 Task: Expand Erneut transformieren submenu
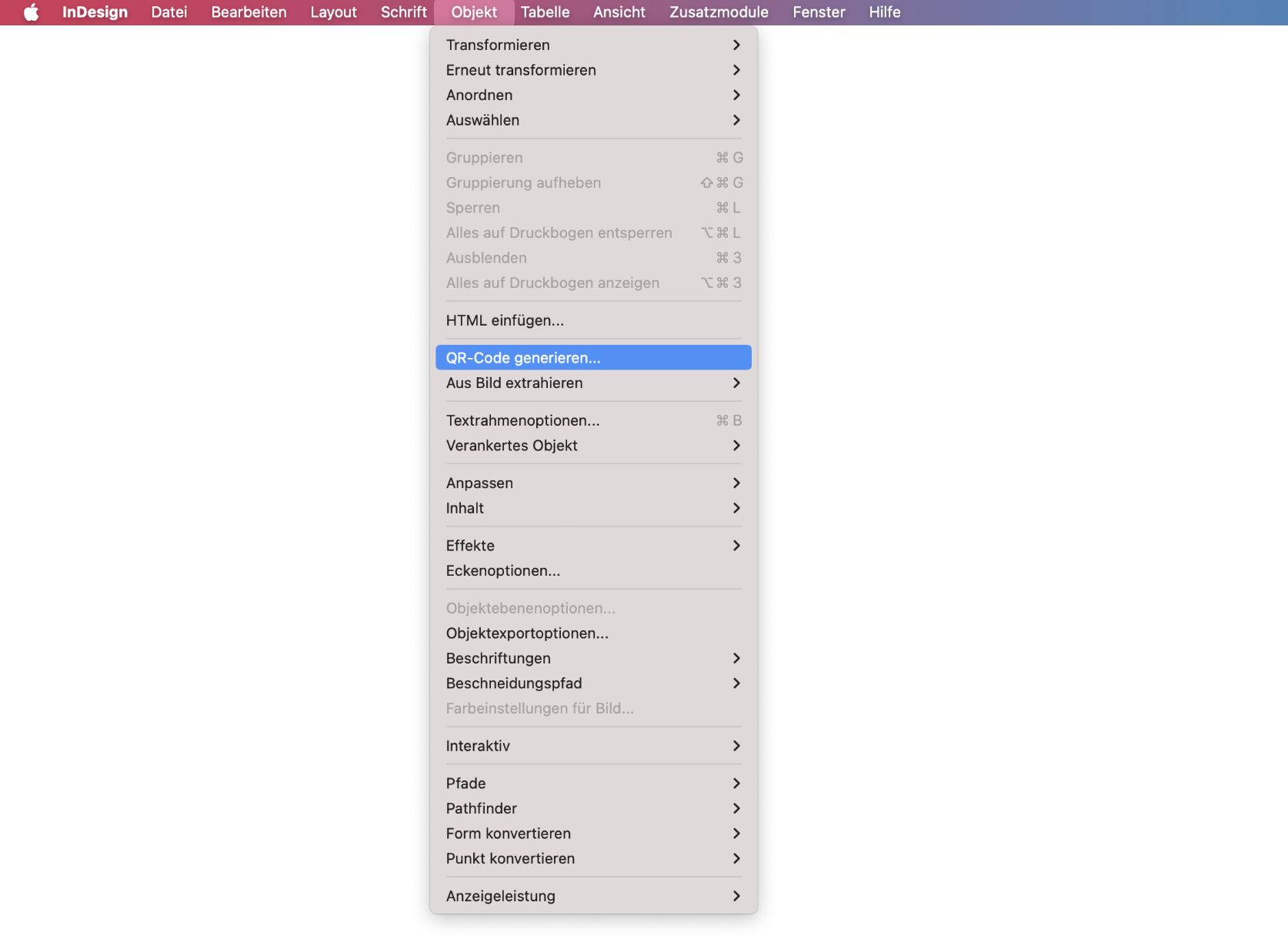click(x=593, y=70)
